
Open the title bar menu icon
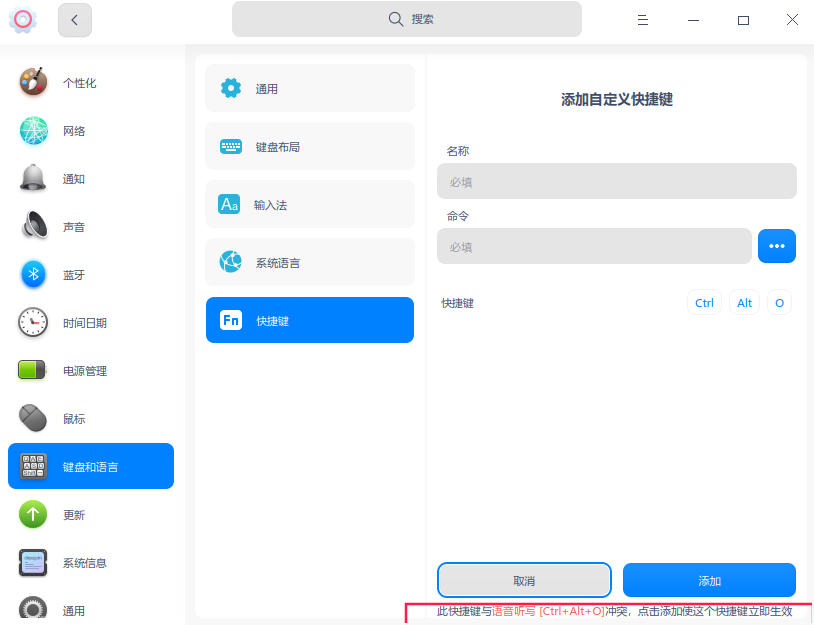643,20
